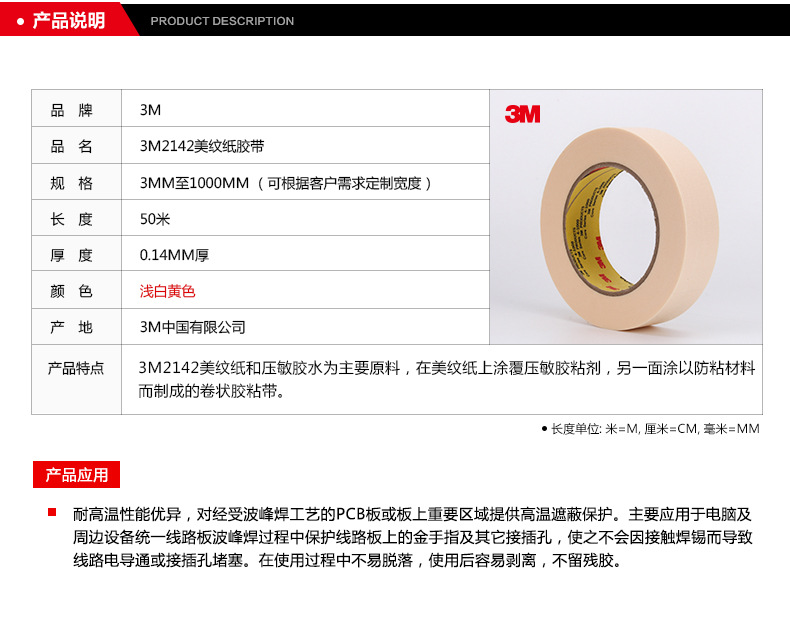The width and height of the screenshot is (790, 643).
Task: Click the red square bullet before application text
Action: click(52, 513)
